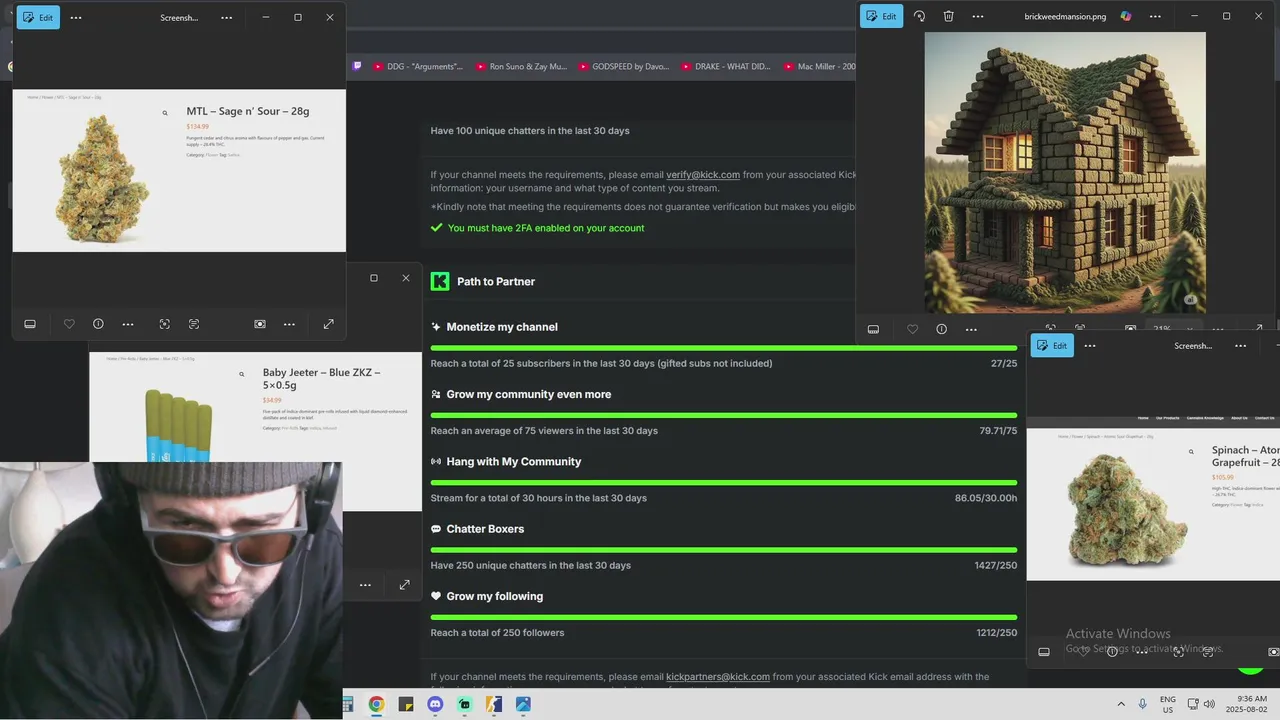Screen dimensions: 1280x720
Task: Open the three-dots menu beside the Screensh... title in Sage n' Sour window
Action: [x=227, y=17]
